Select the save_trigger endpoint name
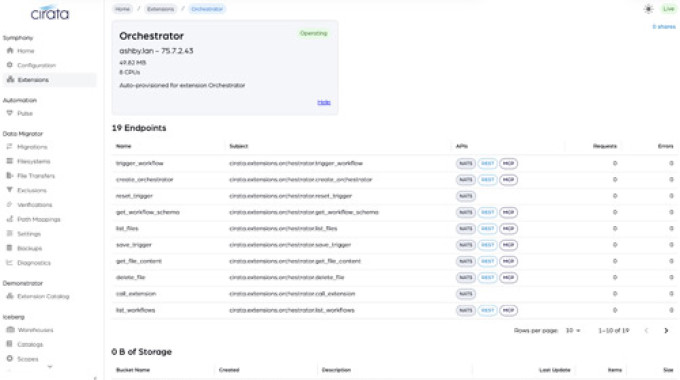The height and width of the screenshot is (380, 680). pos(134,245)
